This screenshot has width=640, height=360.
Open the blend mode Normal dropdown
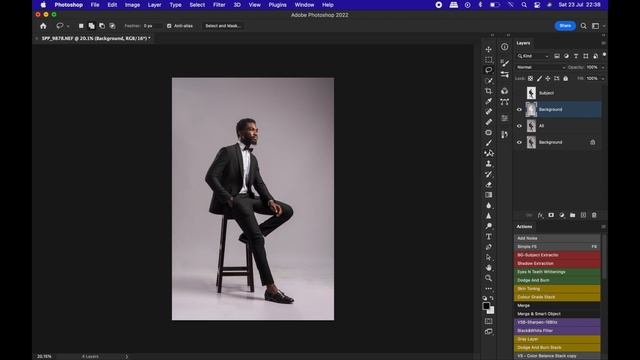point(541,67)
